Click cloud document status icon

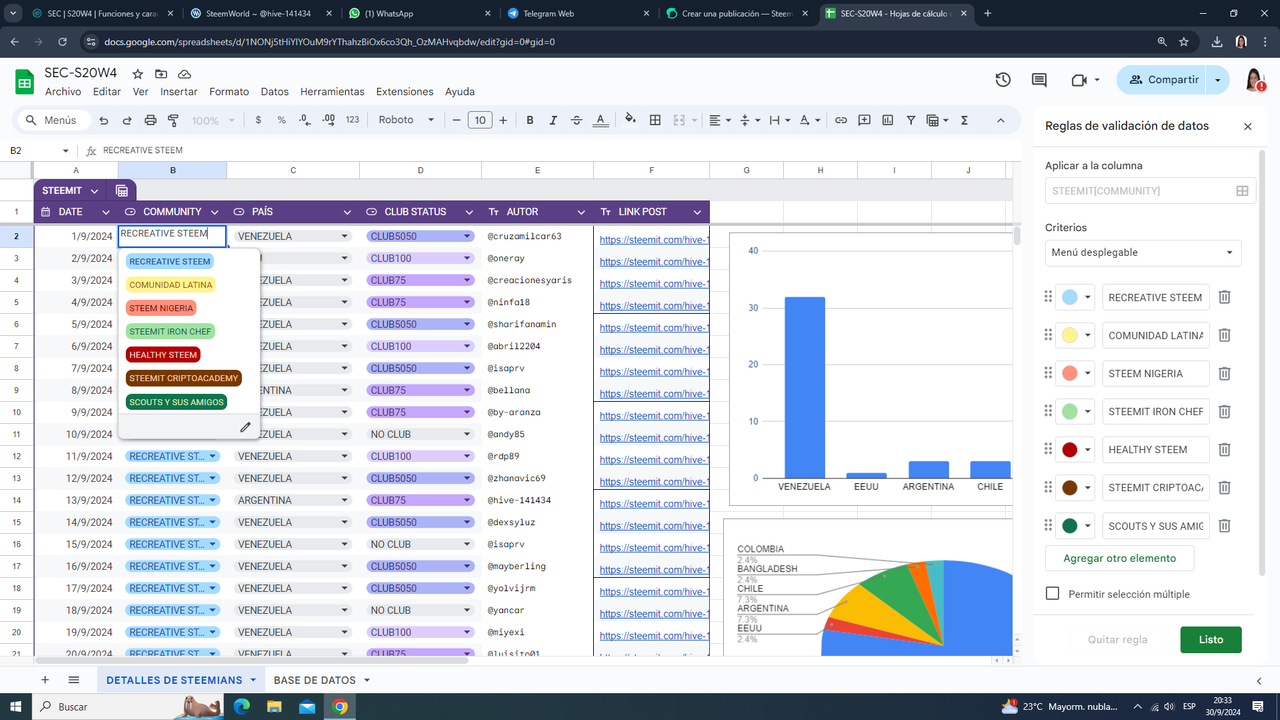coord(185,74)
